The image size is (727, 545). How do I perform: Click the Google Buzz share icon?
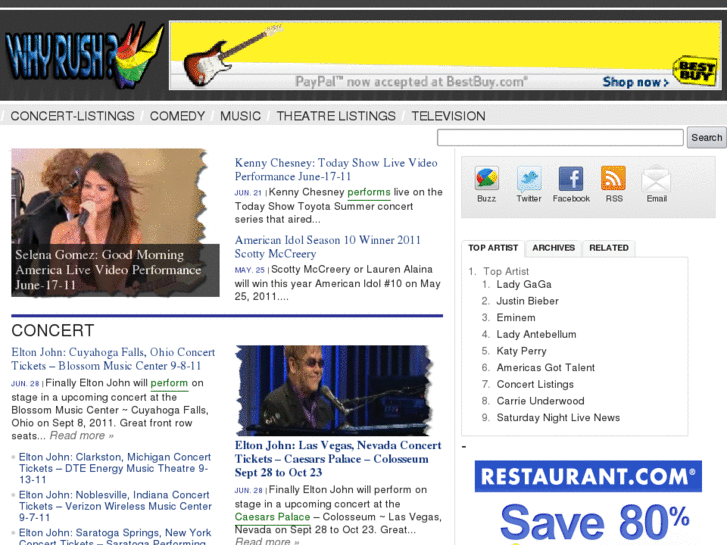[x=486, y=179]
